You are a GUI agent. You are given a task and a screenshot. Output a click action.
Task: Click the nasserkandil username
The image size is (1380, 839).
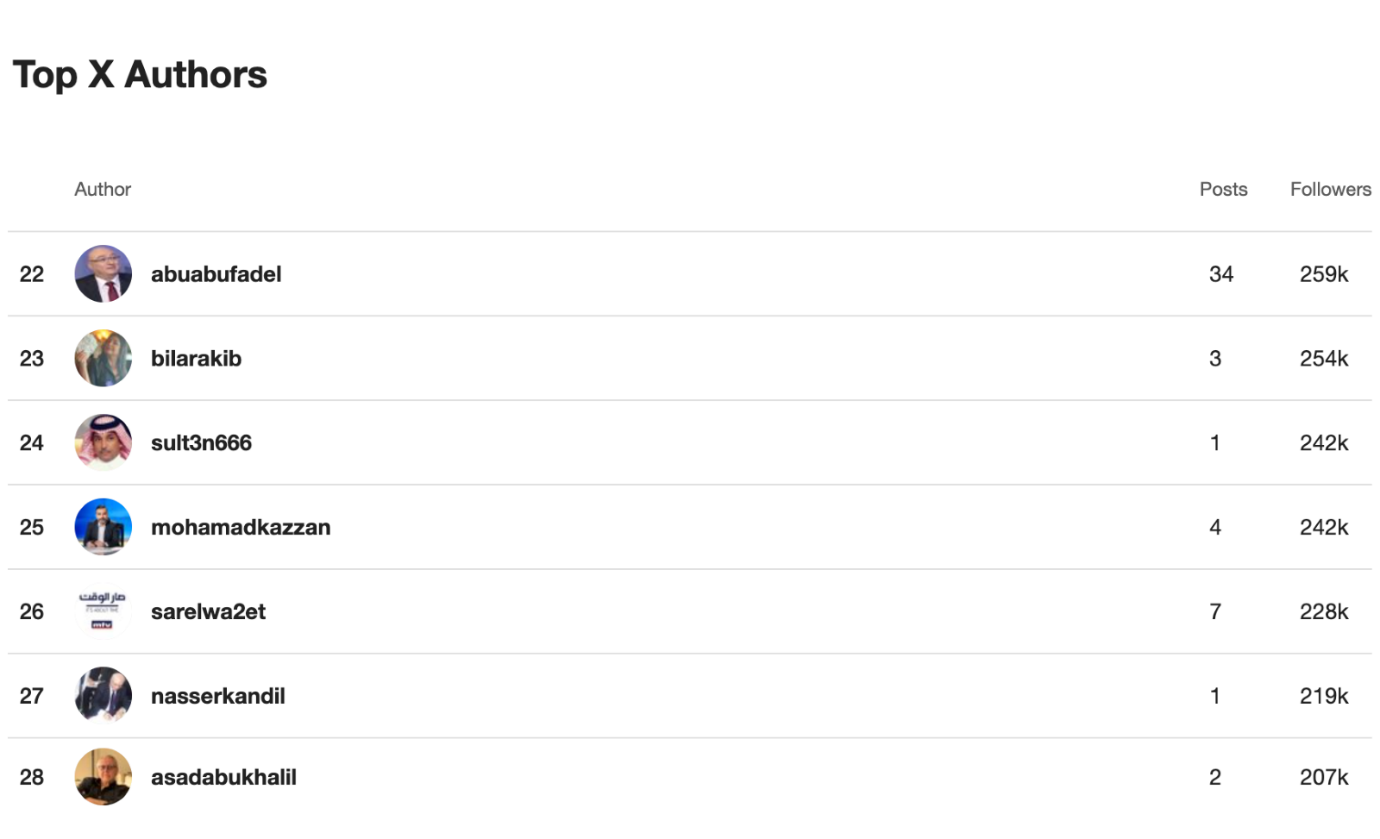(x=218, y=696)
